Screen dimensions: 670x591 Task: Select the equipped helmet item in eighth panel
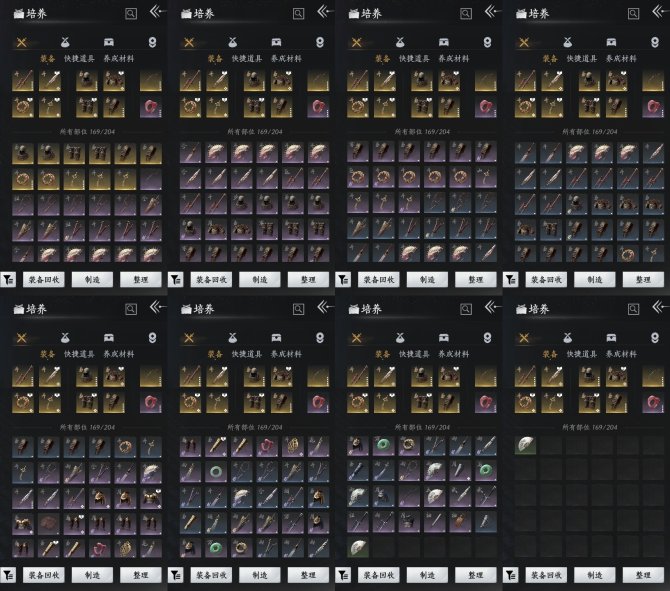point(589,376)
